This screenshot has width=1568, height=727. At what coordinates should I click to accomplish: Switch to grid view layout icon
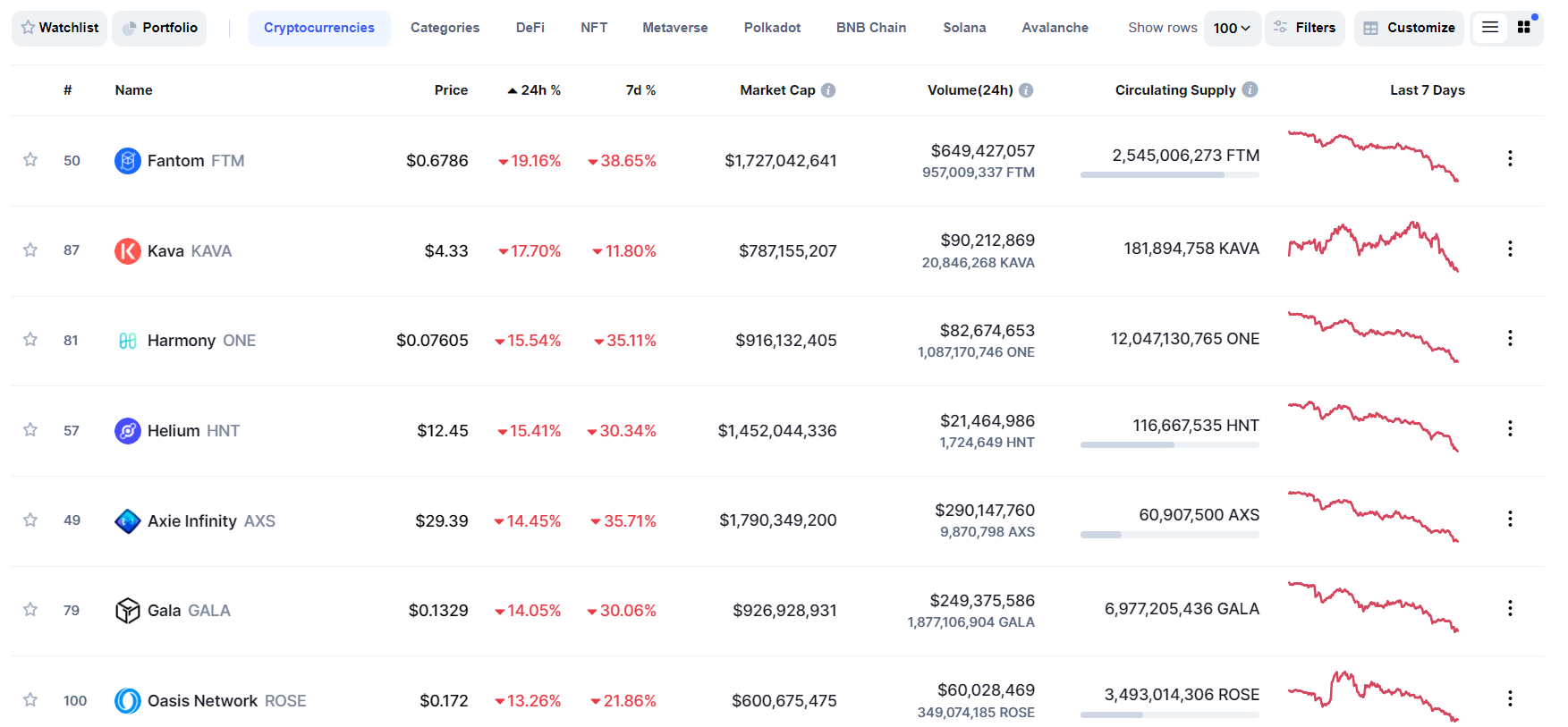click(x=1524, y=28)
